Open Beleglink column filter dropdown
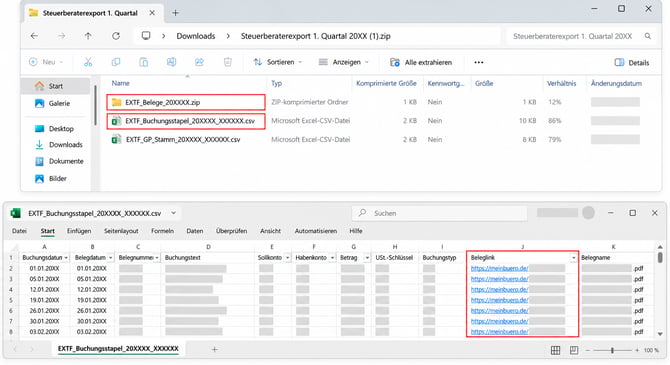The height and width of the screenshot is (365, 670). click(x=573, y=258)
